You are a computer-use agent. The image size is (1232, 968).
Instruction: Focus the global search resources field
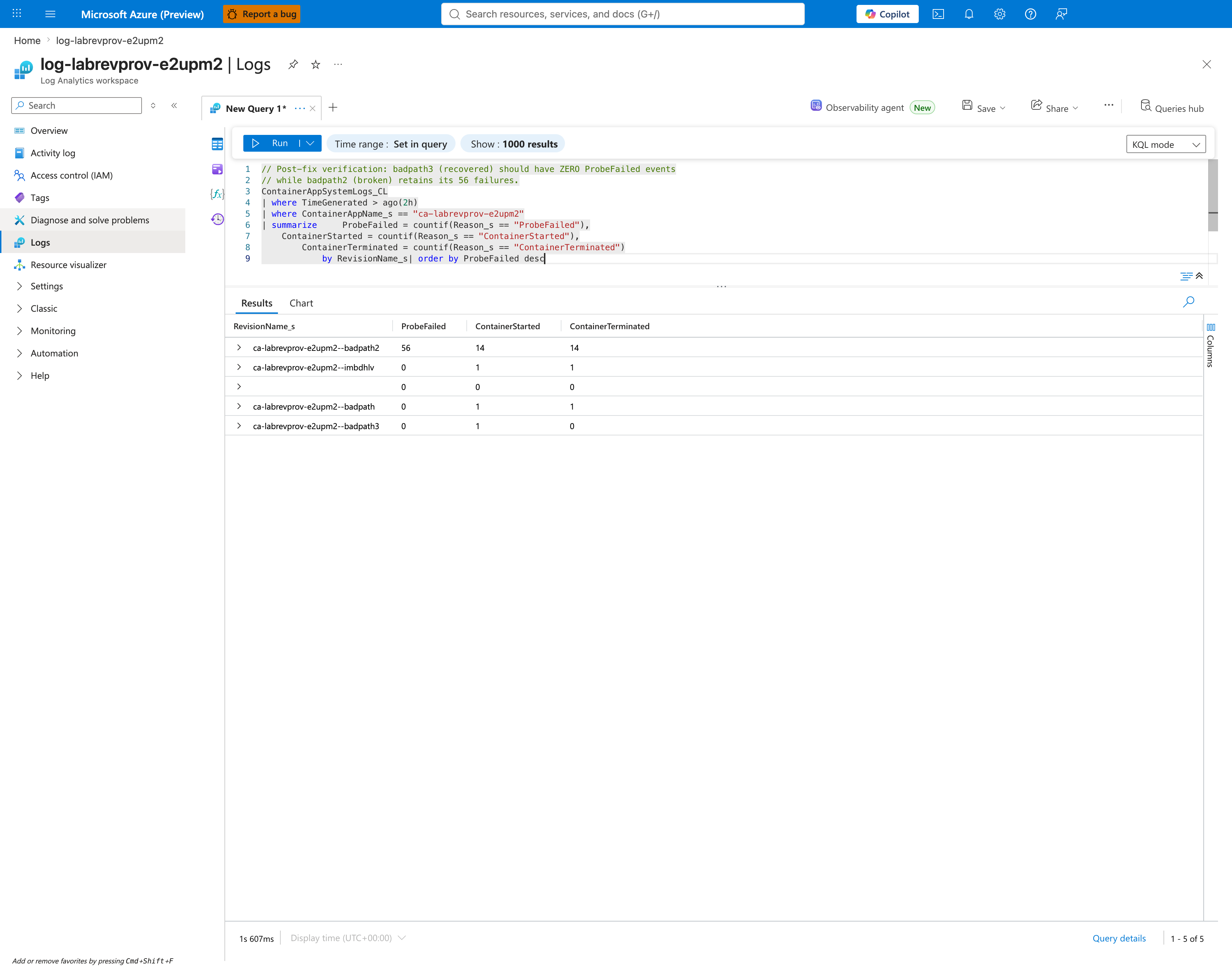click(x=623, y=14)
